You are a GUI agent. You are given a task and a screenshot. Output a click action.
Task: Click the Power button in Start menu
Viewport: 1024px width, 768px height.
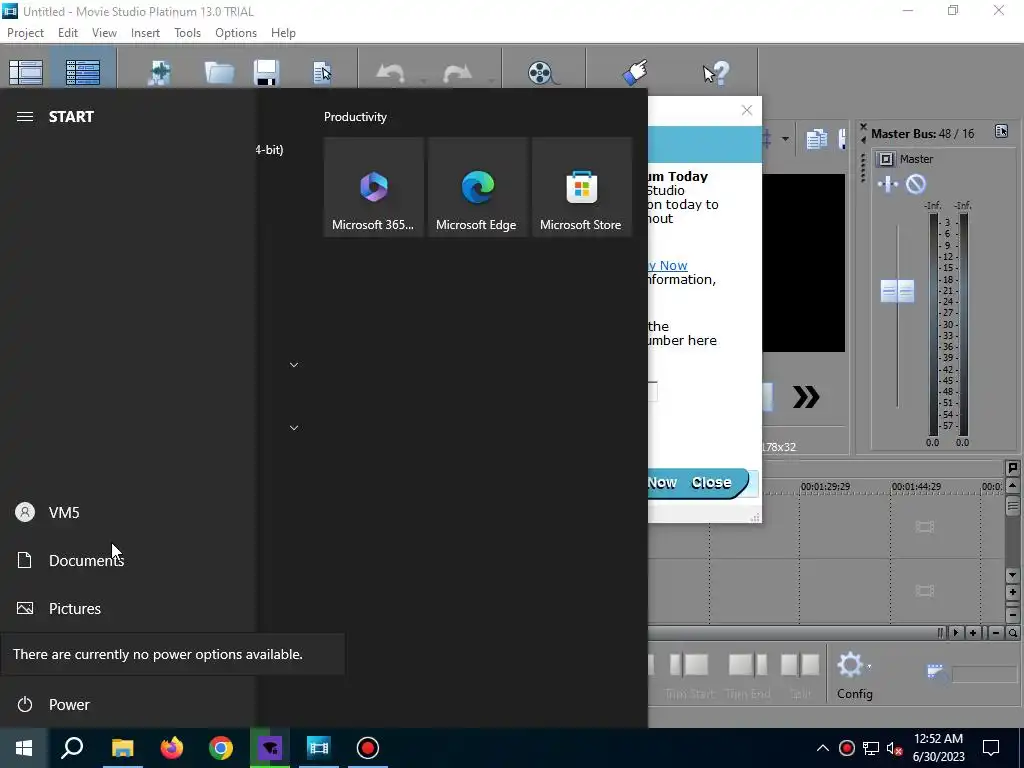(x=127, y=704)
